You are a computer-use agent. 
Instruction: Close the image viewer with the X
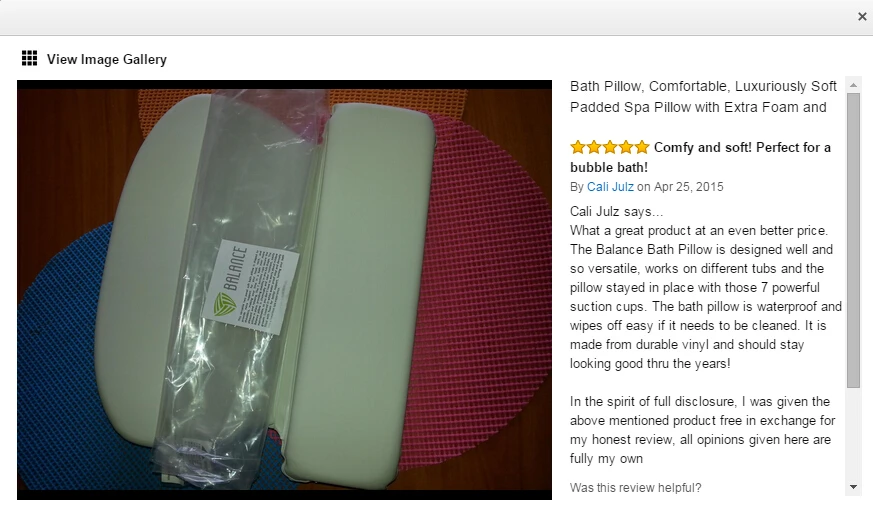862,17
